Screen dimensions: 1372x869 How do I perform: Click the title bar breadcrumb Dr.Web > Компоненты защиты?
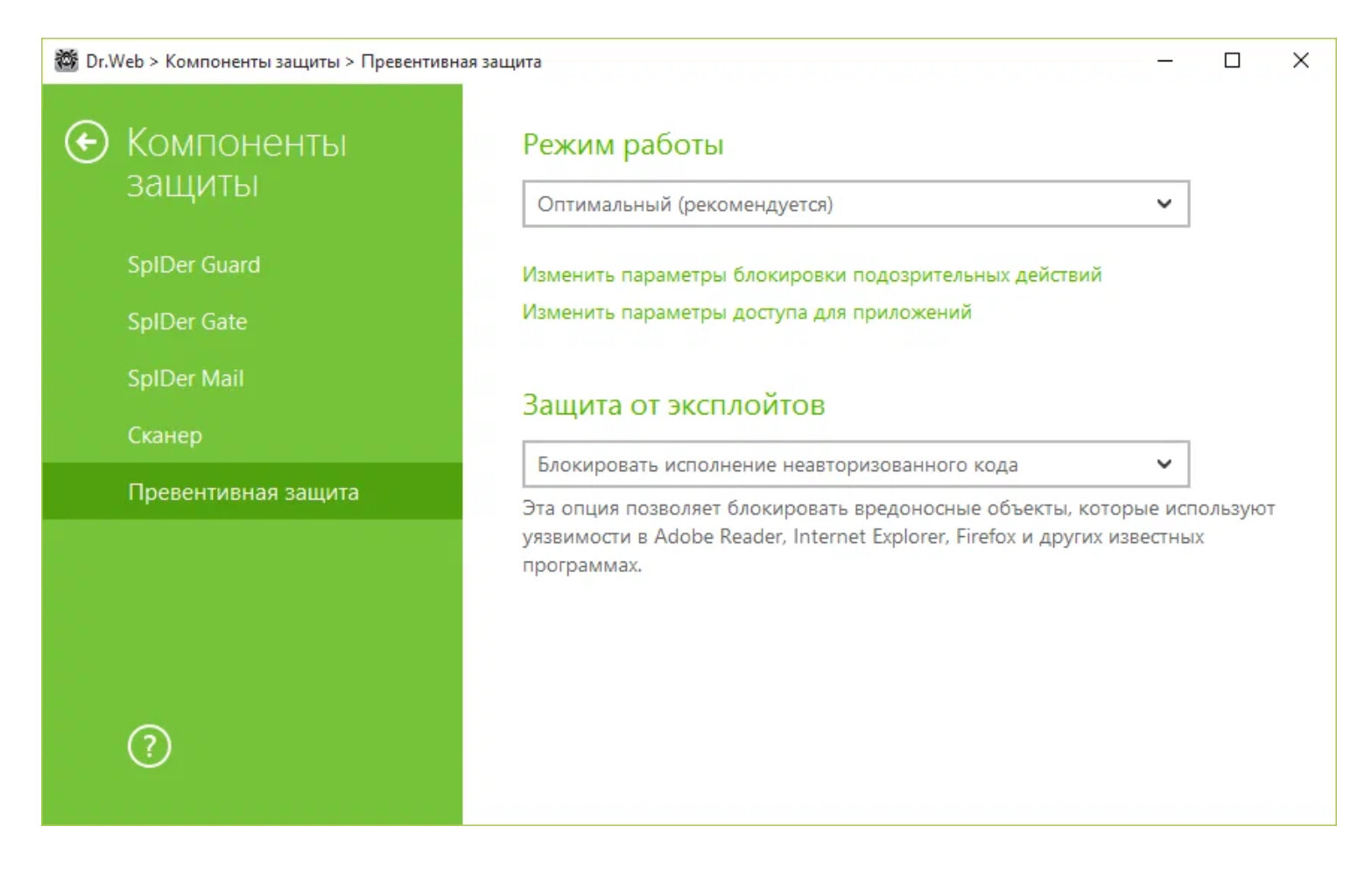pyautogui.click(x=213, y=61)
